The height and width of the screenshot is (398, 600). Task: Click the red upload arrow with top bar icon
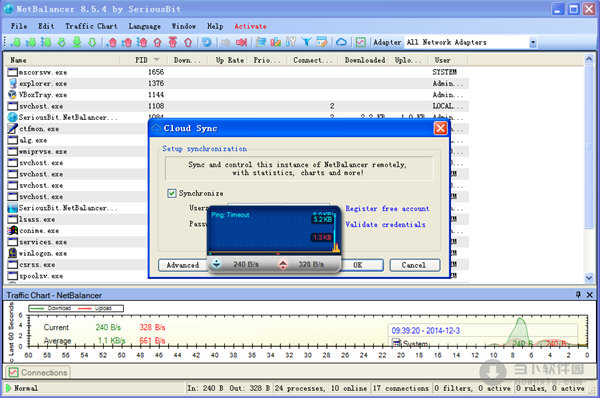point(173,42)
